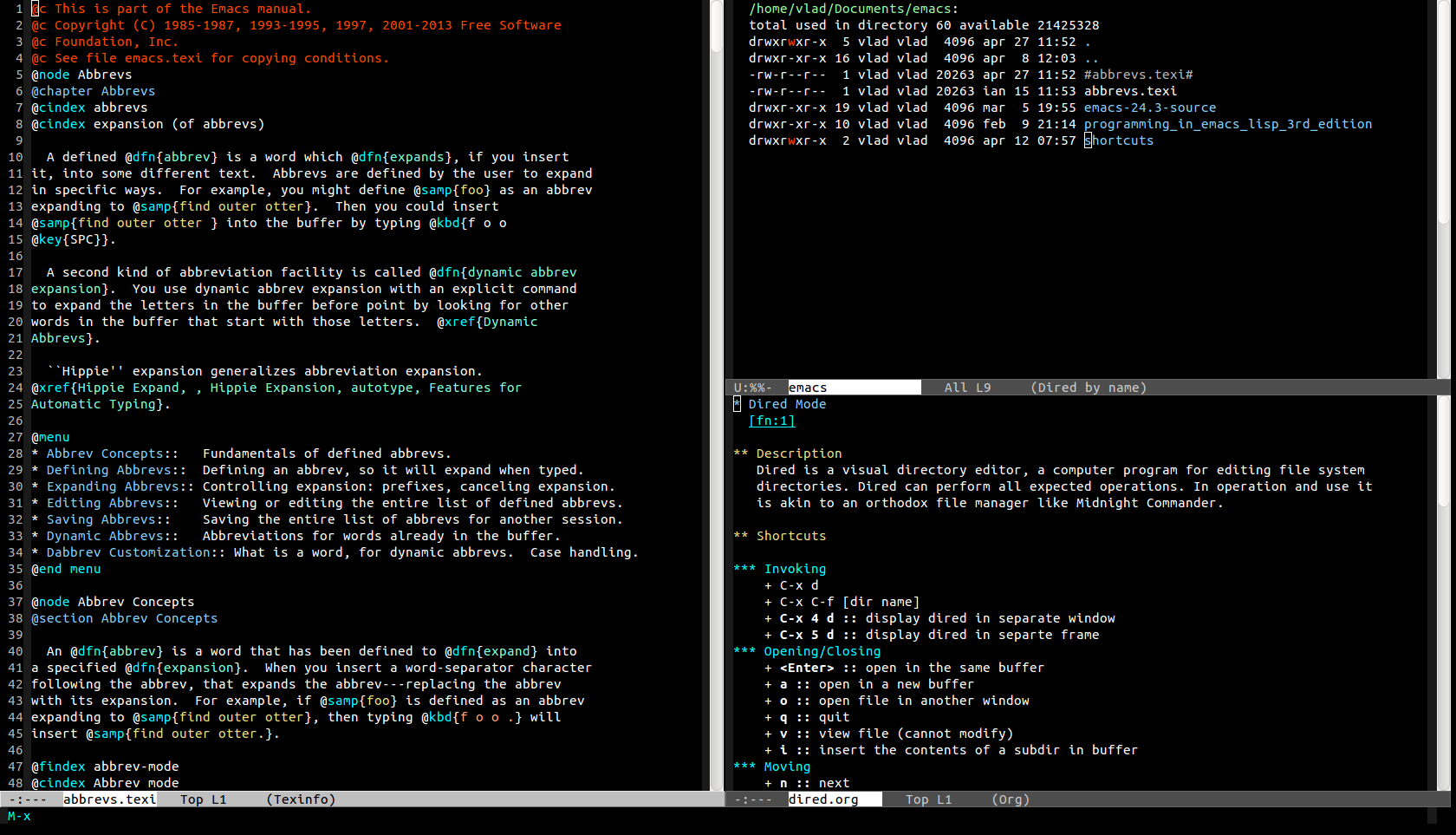Click '@findex abbrev-mode' line
Image resolution: width=1456 pixels, height=835 pixels.
tap(105, 767)
